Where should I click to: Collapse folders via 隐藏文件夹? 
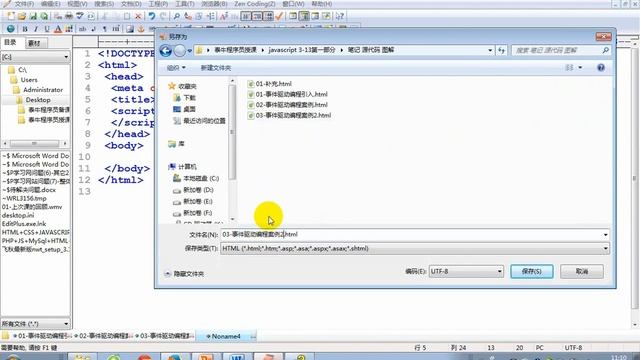click(x=184, y=274)
